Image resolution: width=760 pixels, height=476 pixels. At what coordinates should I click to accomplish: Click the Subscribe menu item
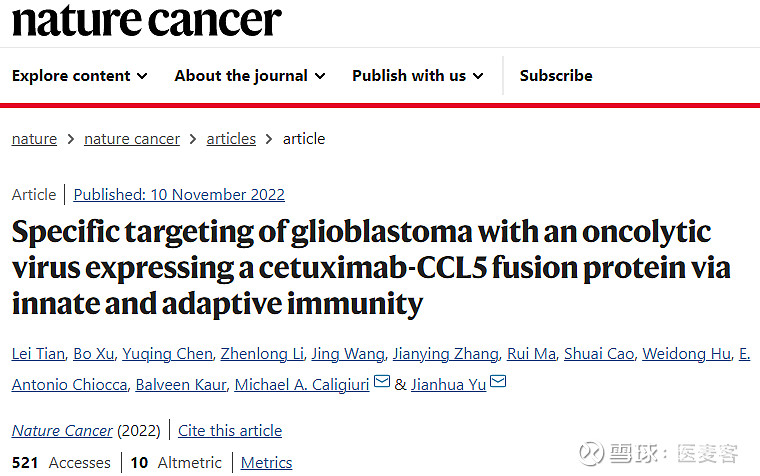(x=556, y=76)
